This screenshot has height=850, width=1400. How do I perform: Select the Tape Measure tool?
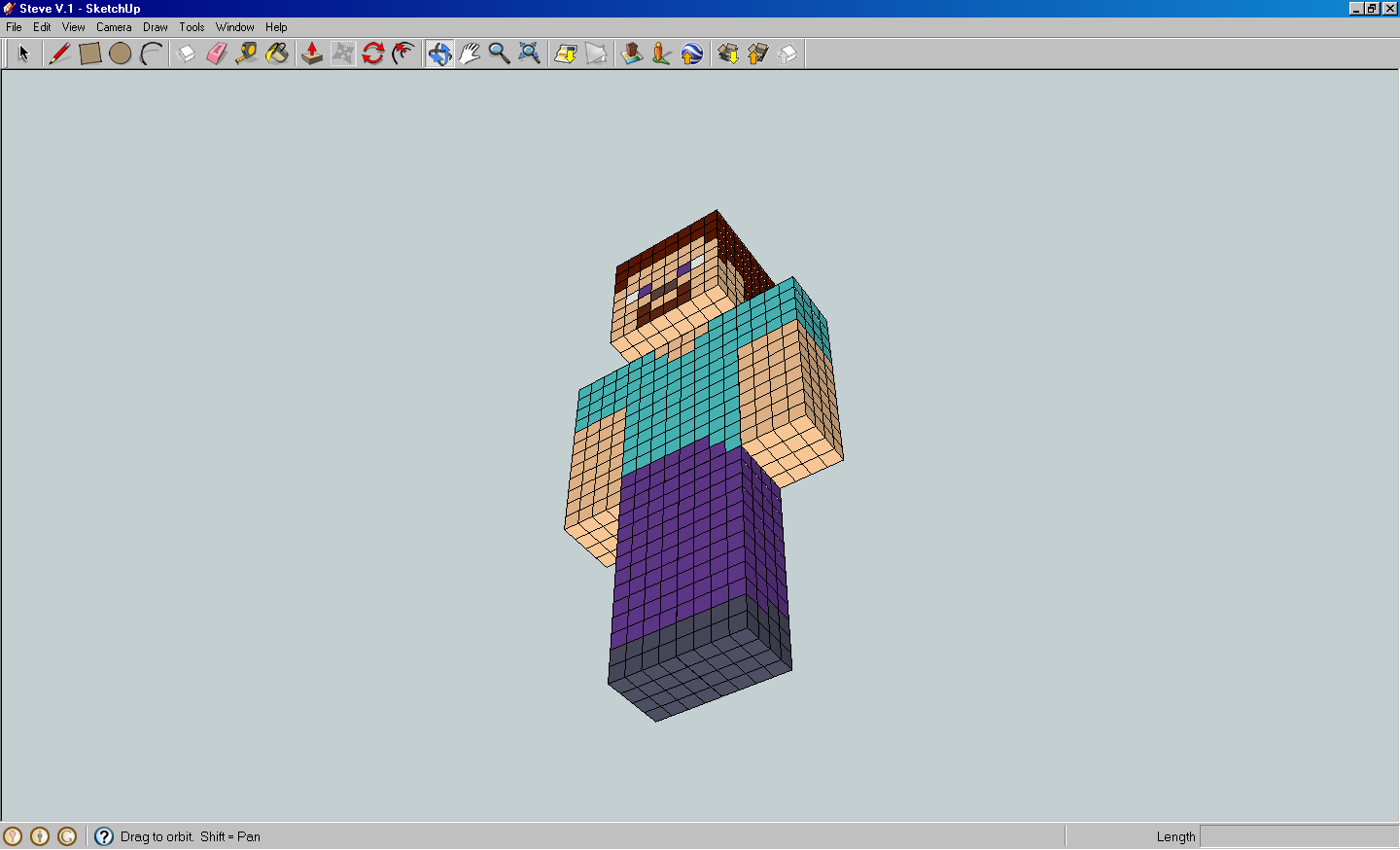246,53
